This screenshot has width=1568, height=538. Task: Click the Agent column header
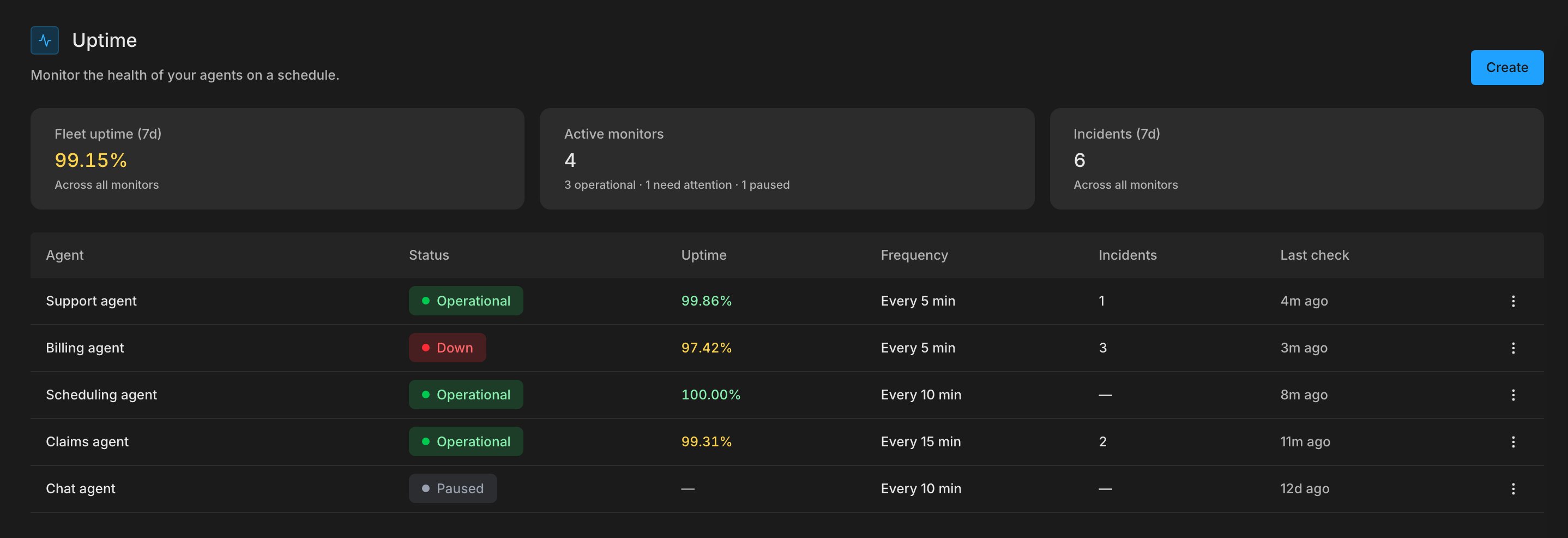pyautogui.click(x=64, y=255)
